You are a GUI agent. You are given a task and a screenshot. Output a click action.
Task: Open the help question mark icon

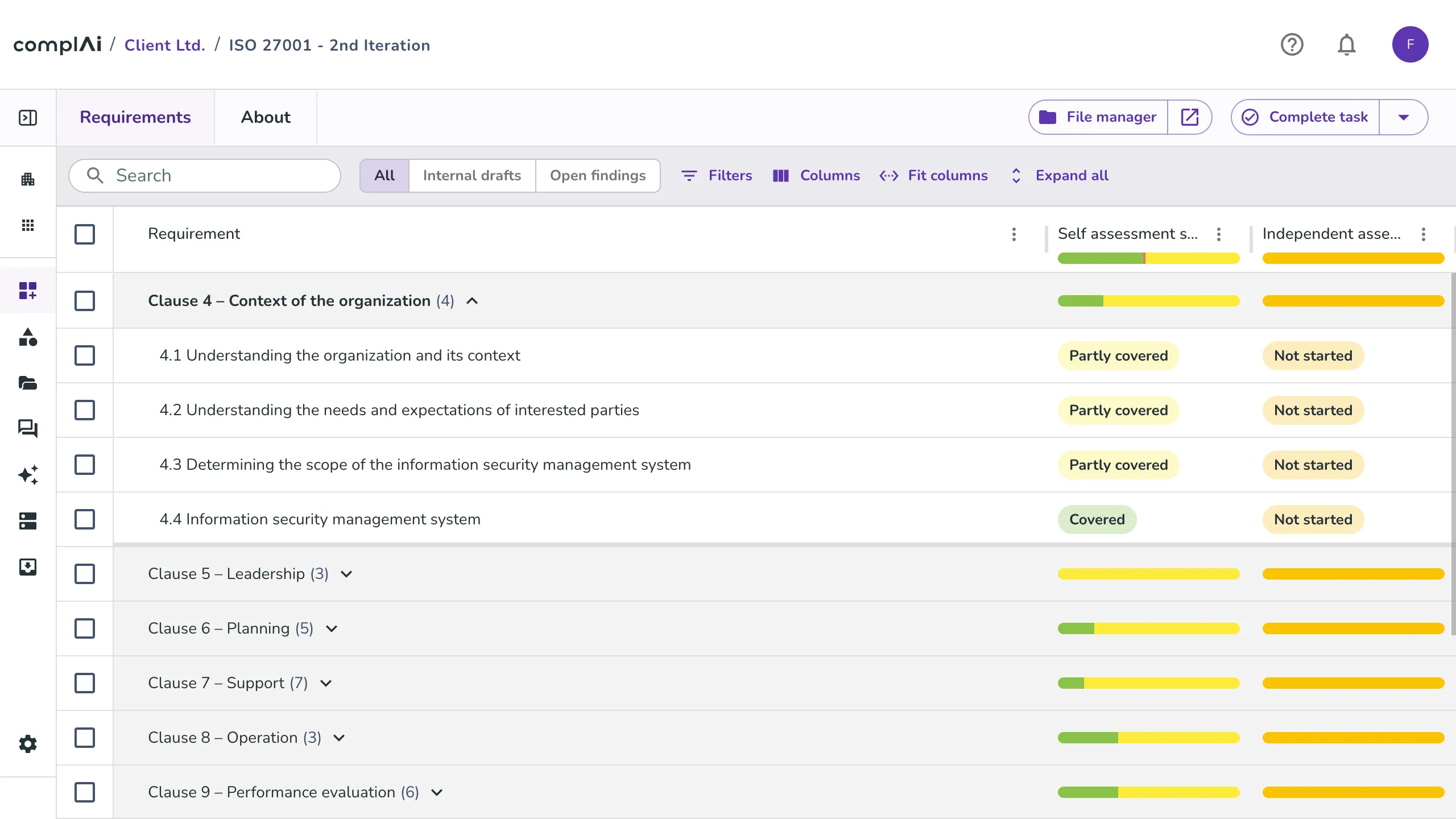1292,44
